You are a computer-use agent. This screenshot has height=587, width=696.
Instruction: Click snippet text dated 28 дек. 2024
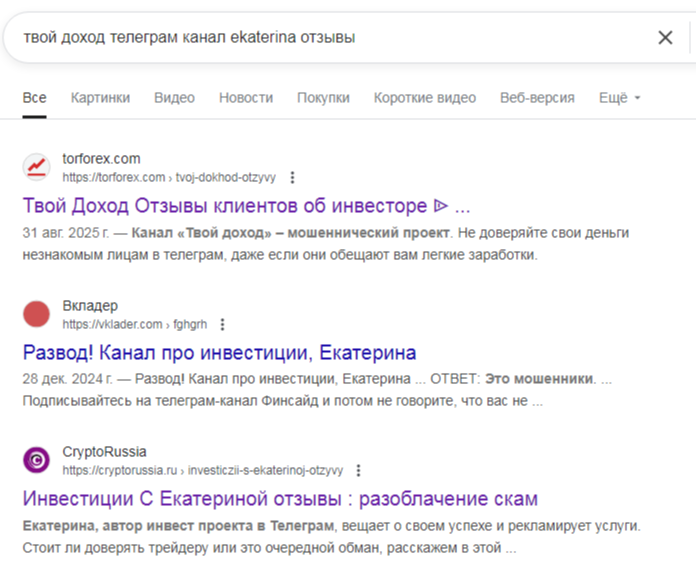[317, 390]
